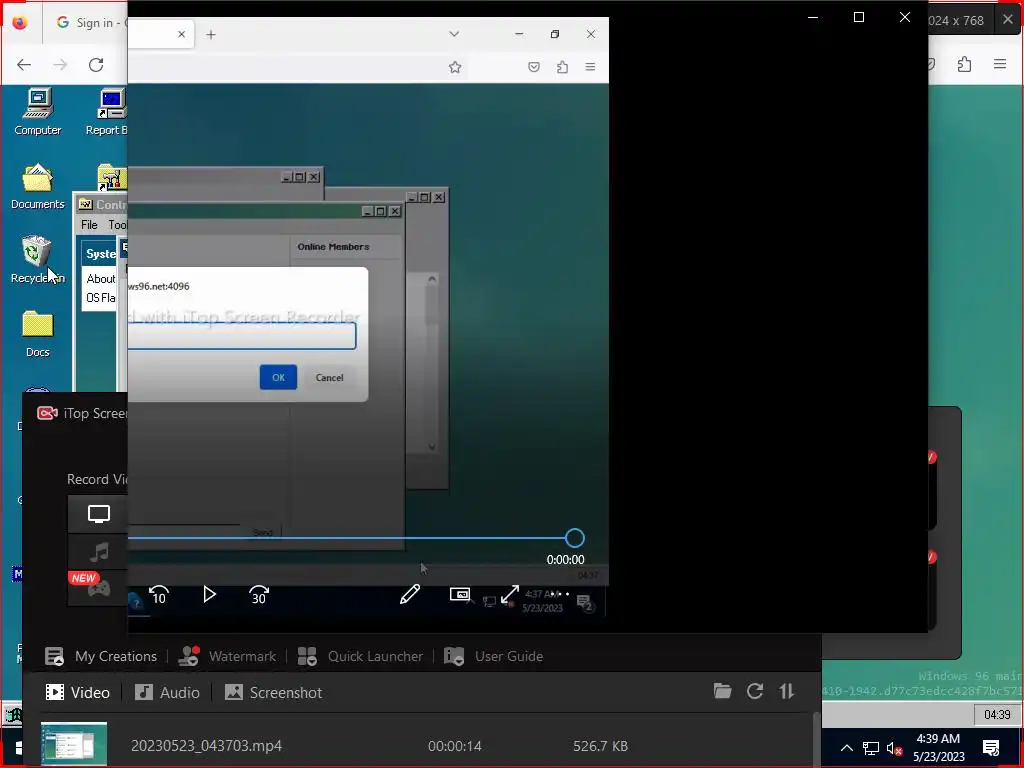Skip forward 30 seconds in the player

[x=259, y=594]
